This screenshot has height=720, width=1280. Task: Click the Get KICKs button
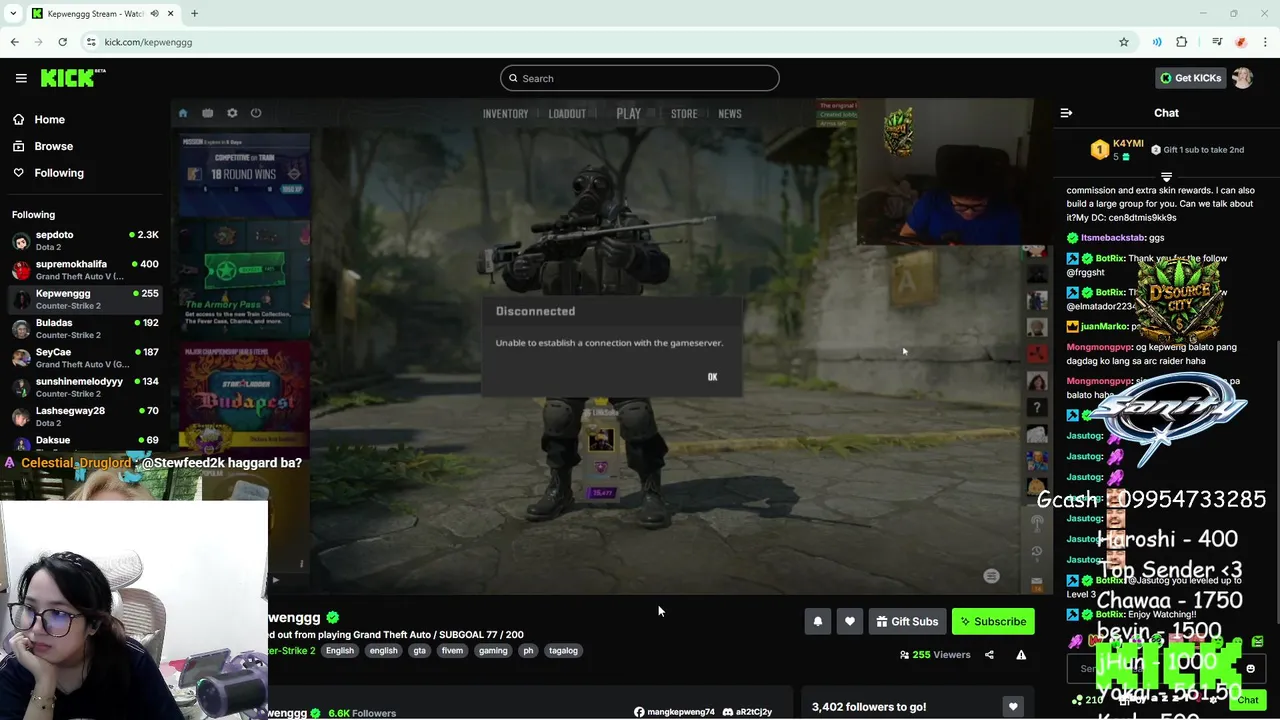tap(1190, 78)
